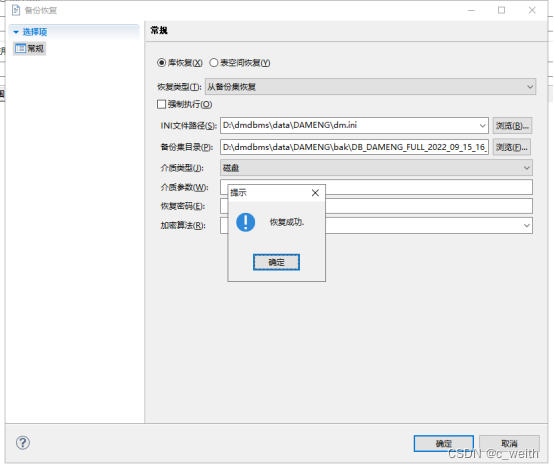Click the 备份恢复 window title icon
The width and height of the screenshot is (554, 469).
(16, 10)
